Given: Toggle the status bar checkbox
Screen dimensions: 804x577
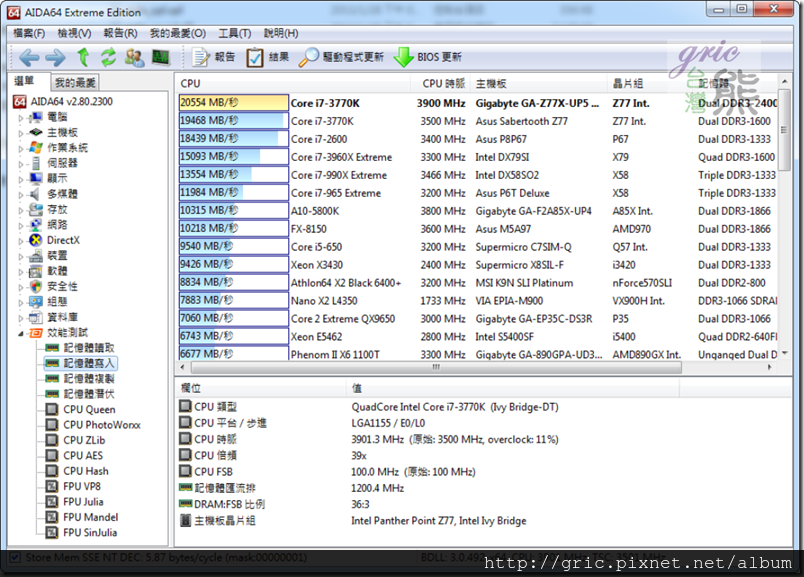Looking at the screenshot, I should tap(15, 557).
